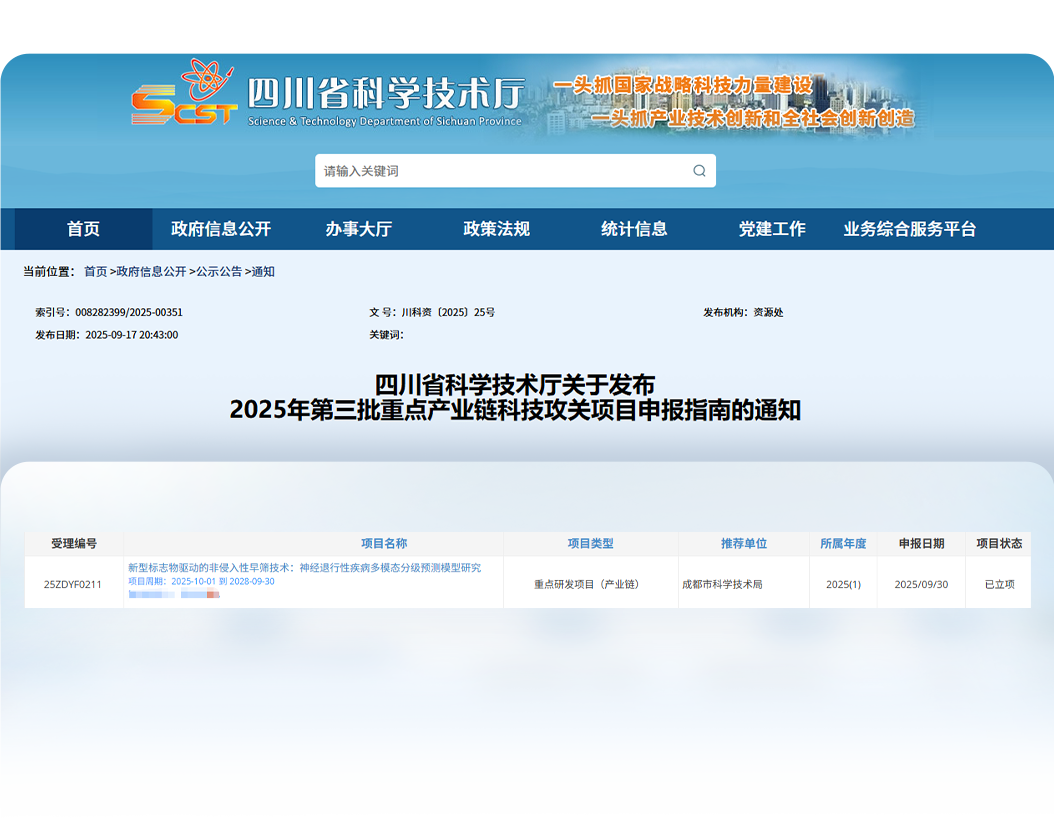Sort by the 项目名称 column header
The width and height of the screenshot is (1054, 824).
[384, 544]
